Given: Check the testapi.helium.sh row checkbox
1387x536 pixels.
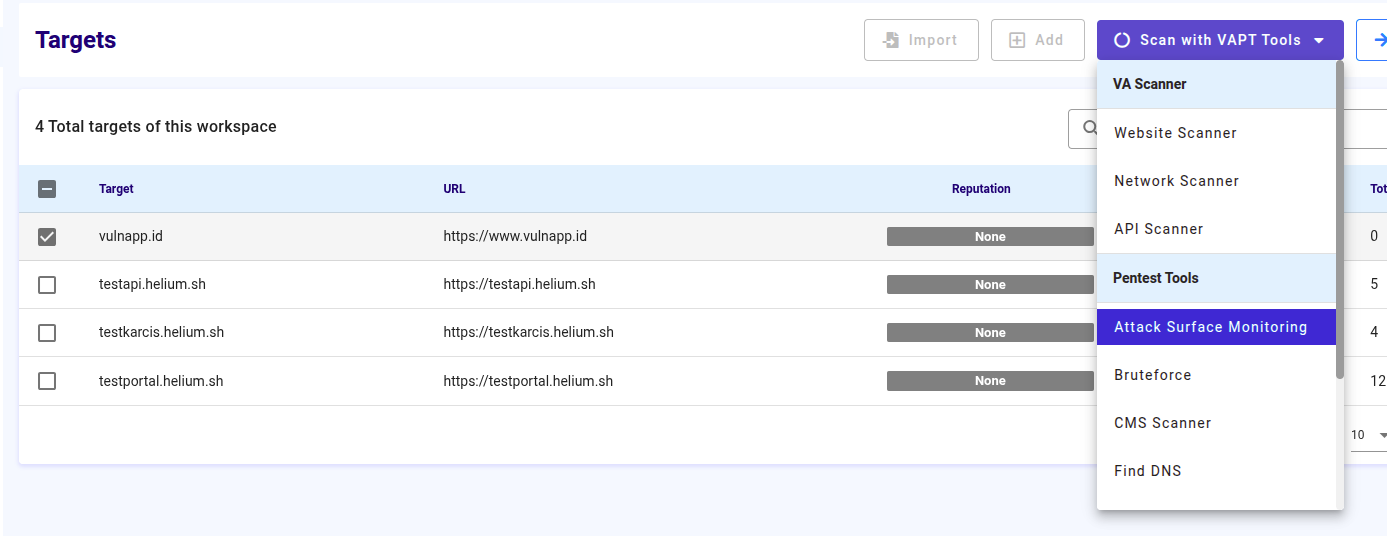Looking at the screenshot, I should pyautogui.click(x=47, y=285).
